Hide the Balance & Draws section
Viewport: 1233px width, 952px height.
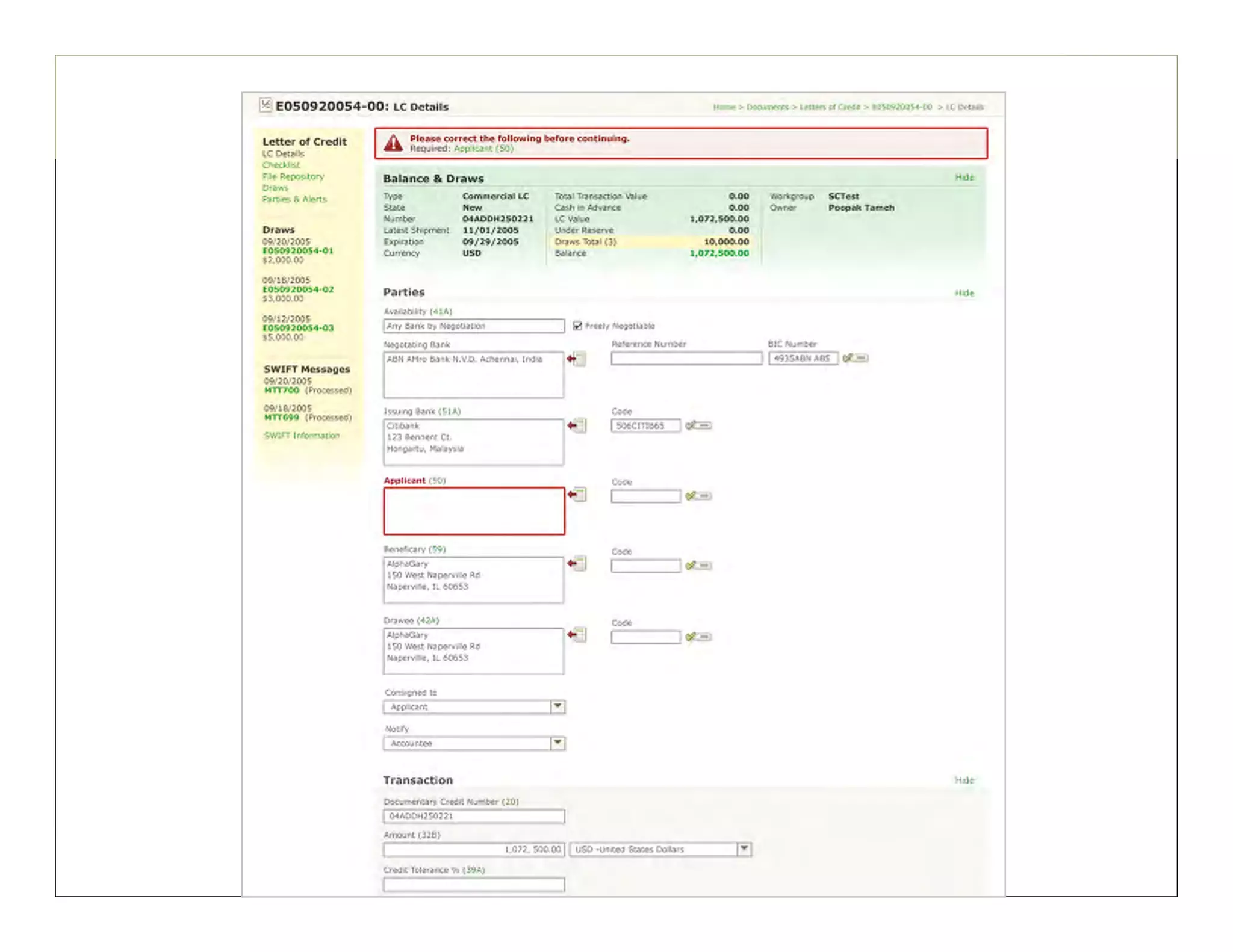click(964, 177)
